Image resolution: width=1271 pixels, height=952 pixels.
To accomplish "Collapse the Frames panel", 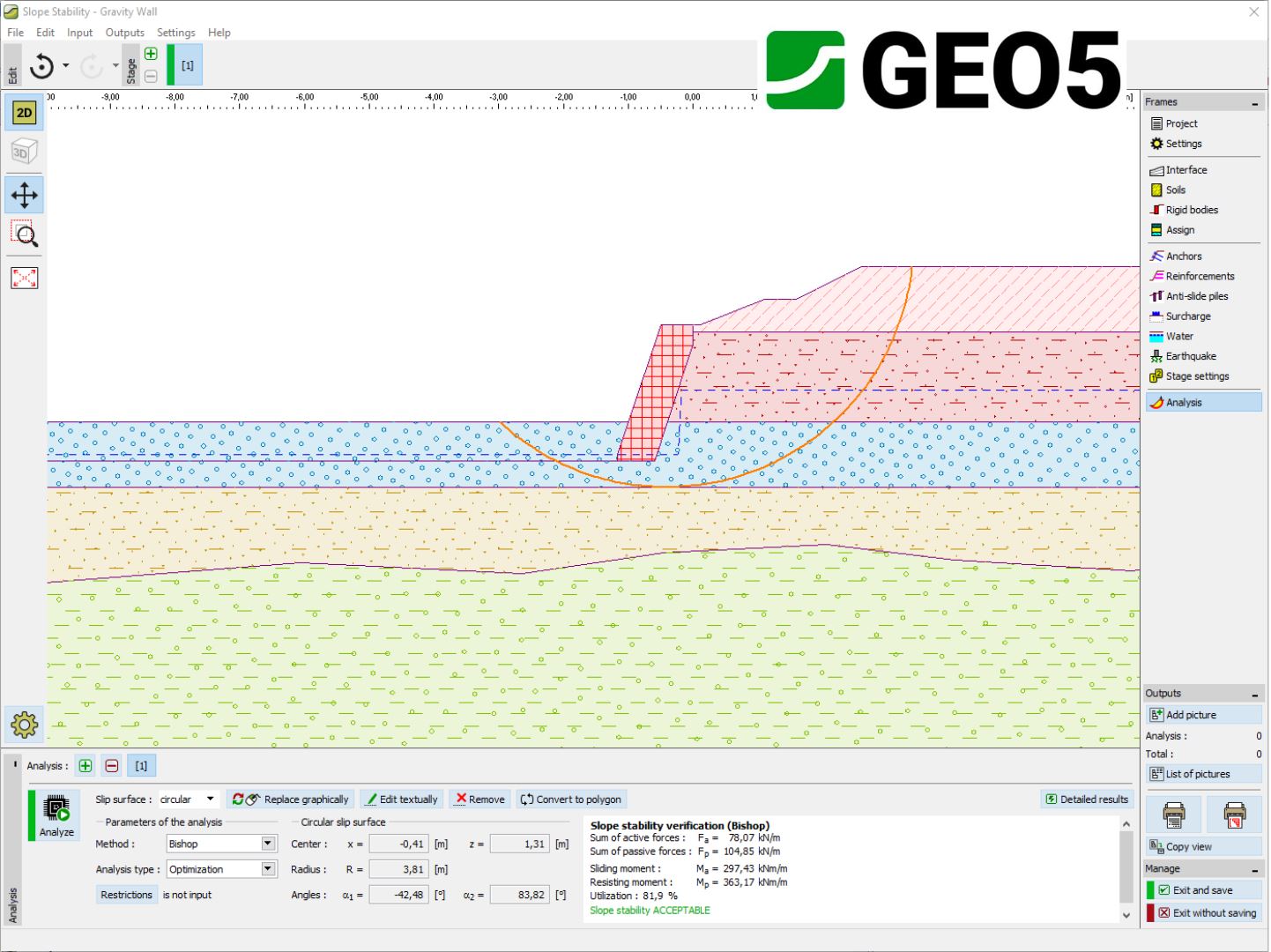I will pyautogui.click(x=1254, y=103).
